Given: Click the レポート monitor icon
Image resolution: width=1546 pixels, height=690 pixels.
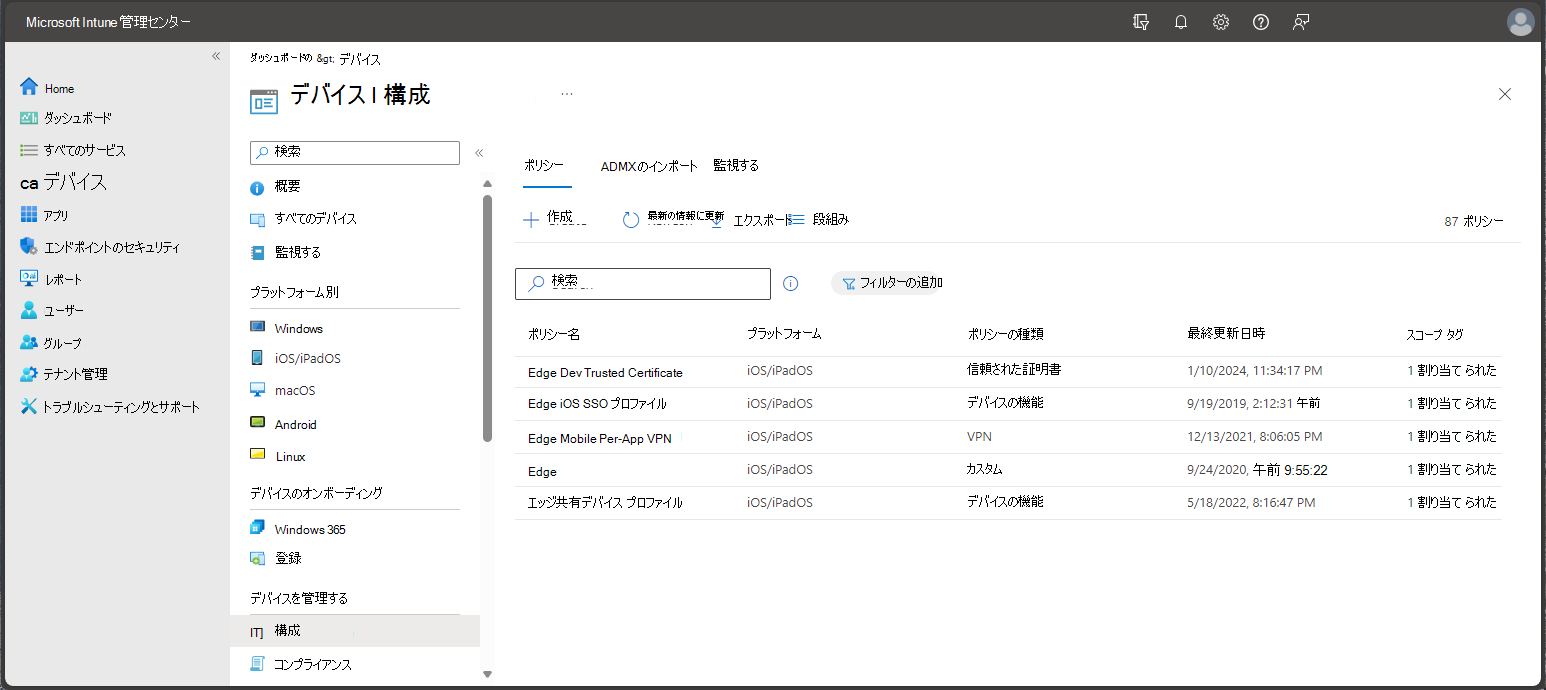Looking at the screenshot, I should coord(29,278).
